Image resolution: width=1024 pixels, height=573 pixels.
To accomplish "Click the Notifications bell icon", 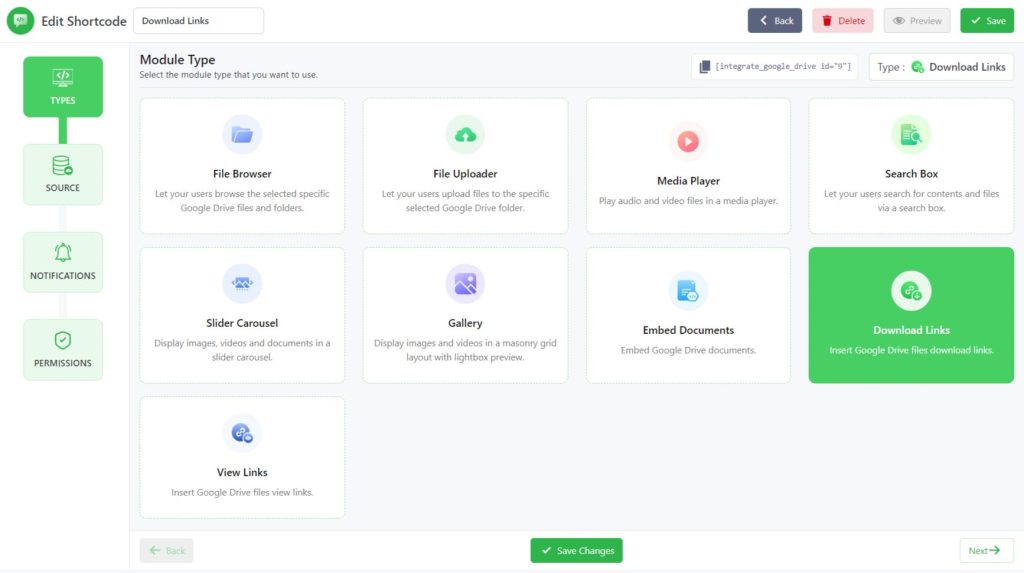I will 63,253.
